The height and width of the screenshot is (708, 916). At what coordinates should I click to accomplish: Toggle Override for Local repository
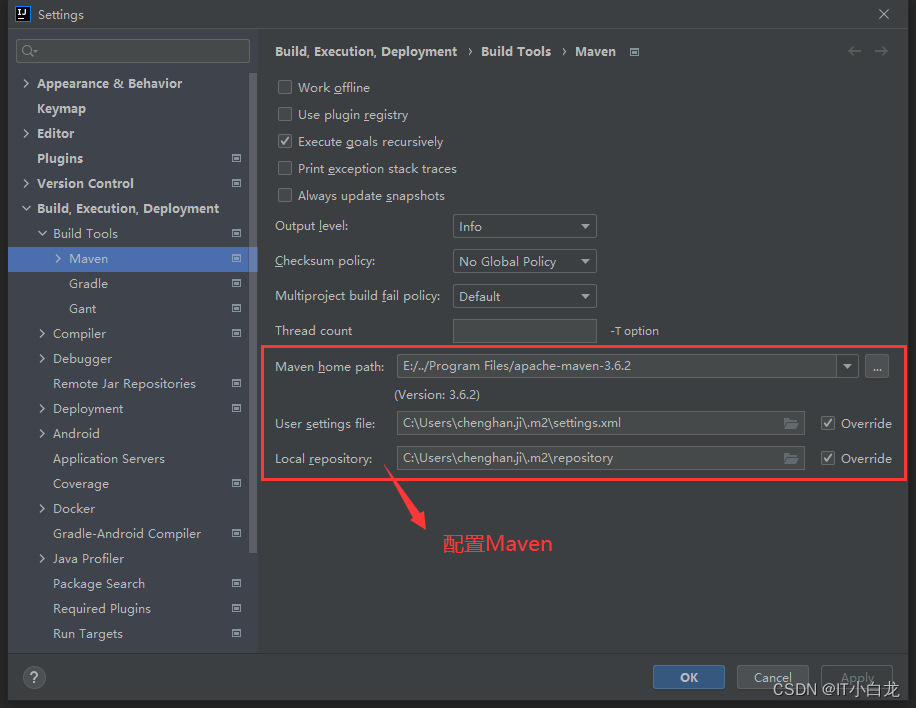(x=828, y=459)
